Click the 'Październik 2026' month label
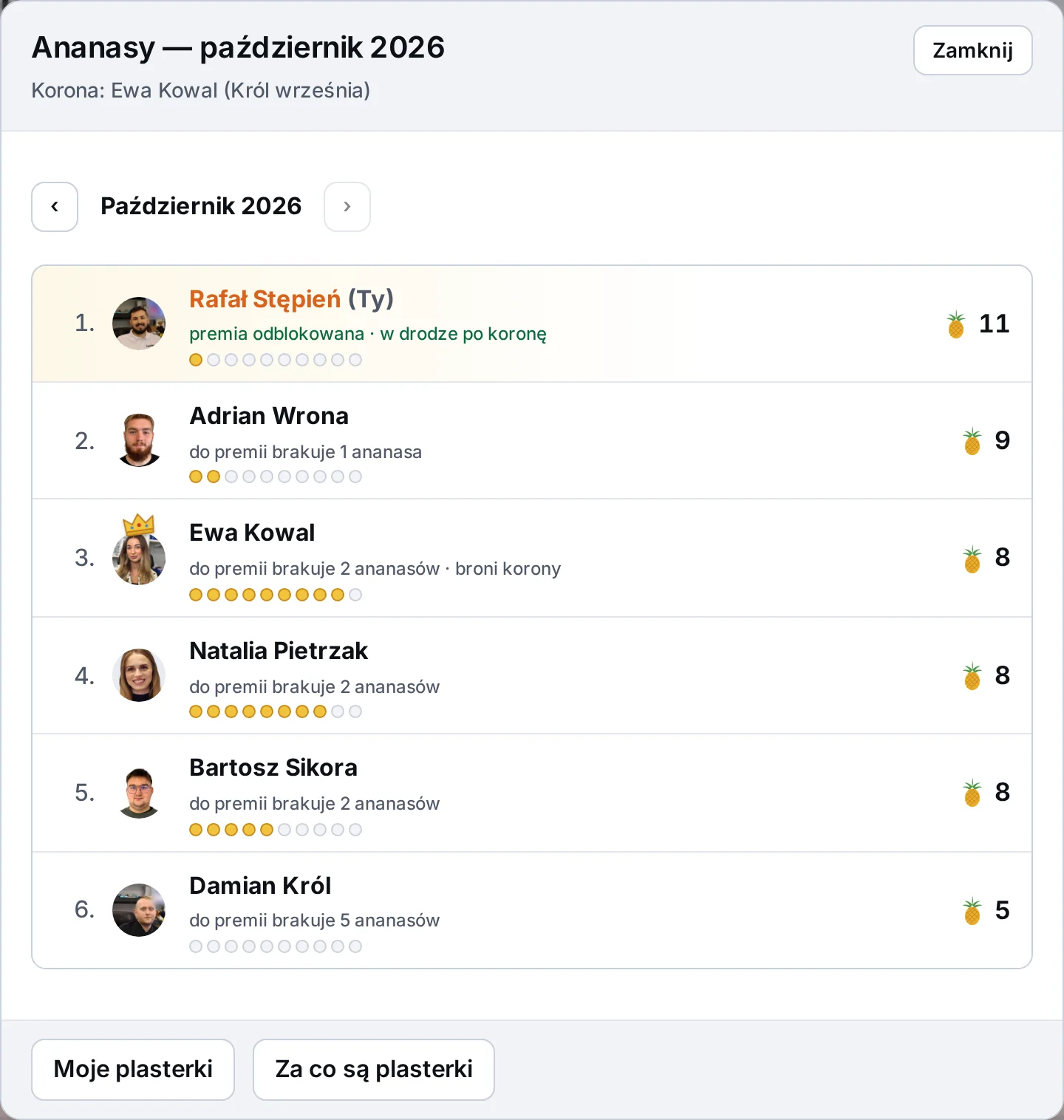The height and width of the screenshot is (1120, 1064). (201, 206)
